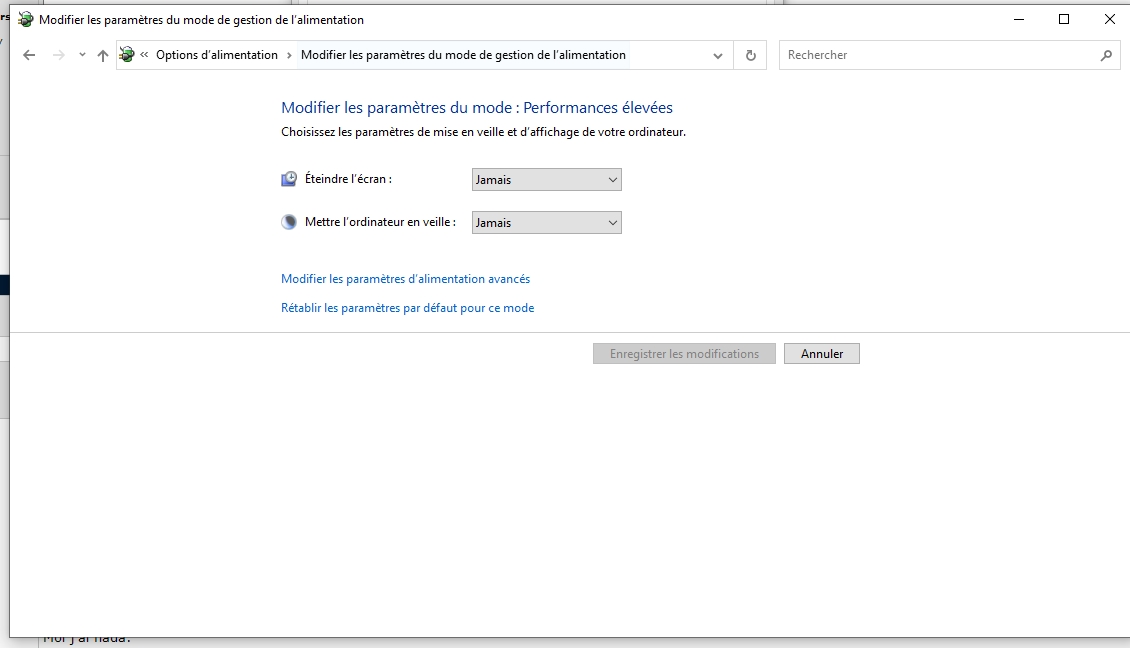Minimize the power settings window
Screen dimensions: 1130x648
(1019, 19)
